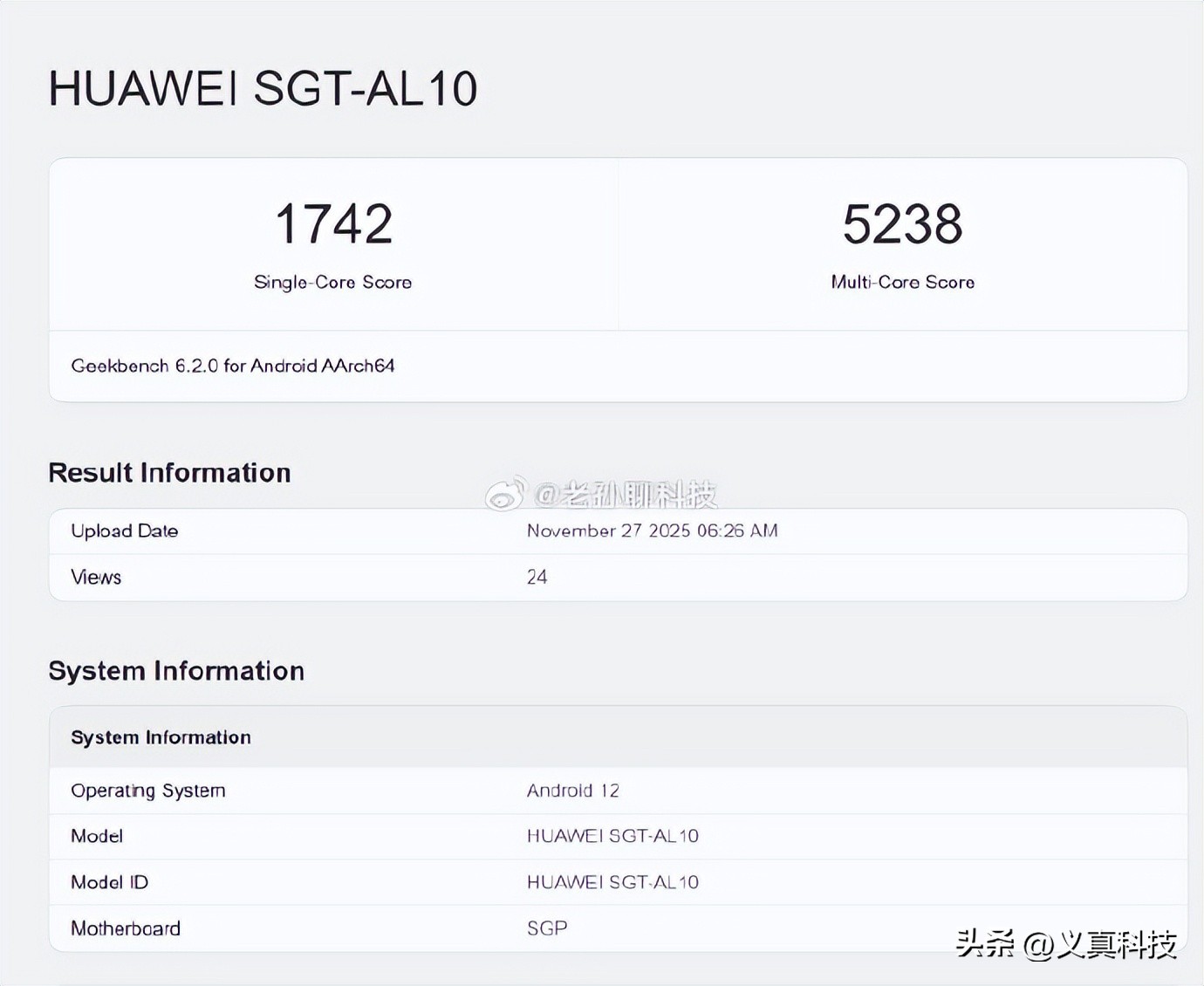The image size is (1204, 986).
Task: Click the Weibo logo in the watermark
Action: [x=505, y=494]
